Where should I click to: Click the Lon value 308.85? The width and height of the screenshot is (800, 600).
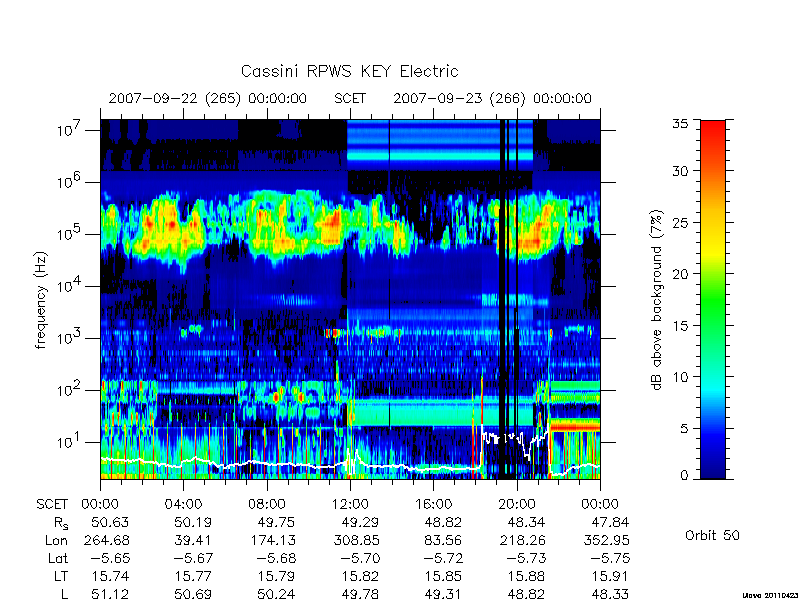[356, 540]
